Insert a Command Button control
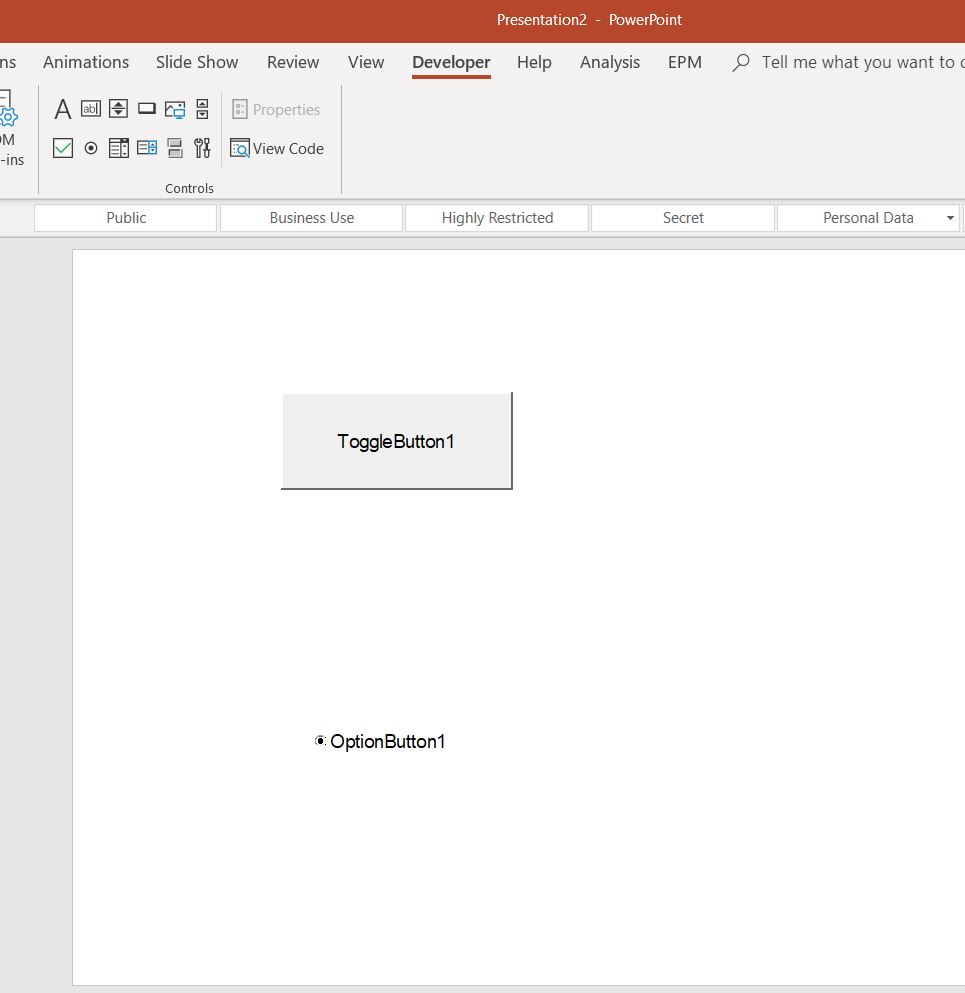Image resolution: width=965 pixels, height=993 pixels. click(x=146, y=109)
